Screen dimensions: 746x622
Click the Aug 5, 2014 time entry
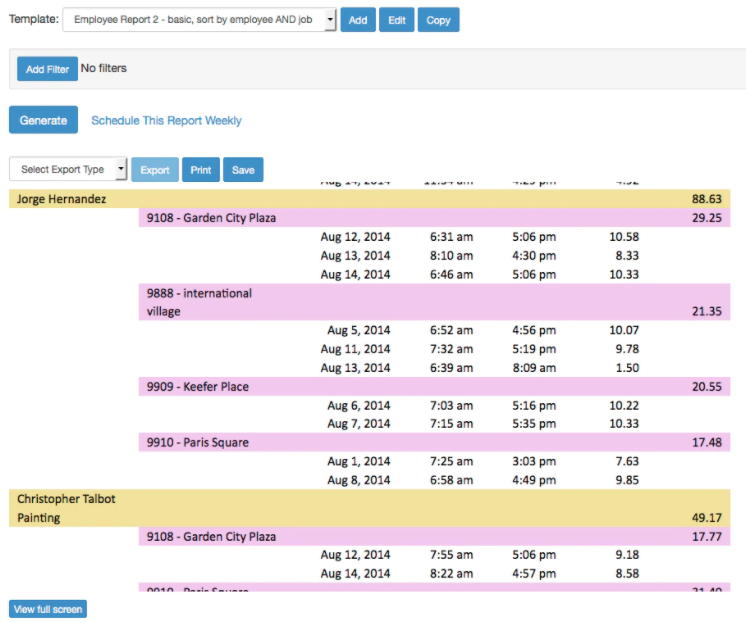point(358,331)
